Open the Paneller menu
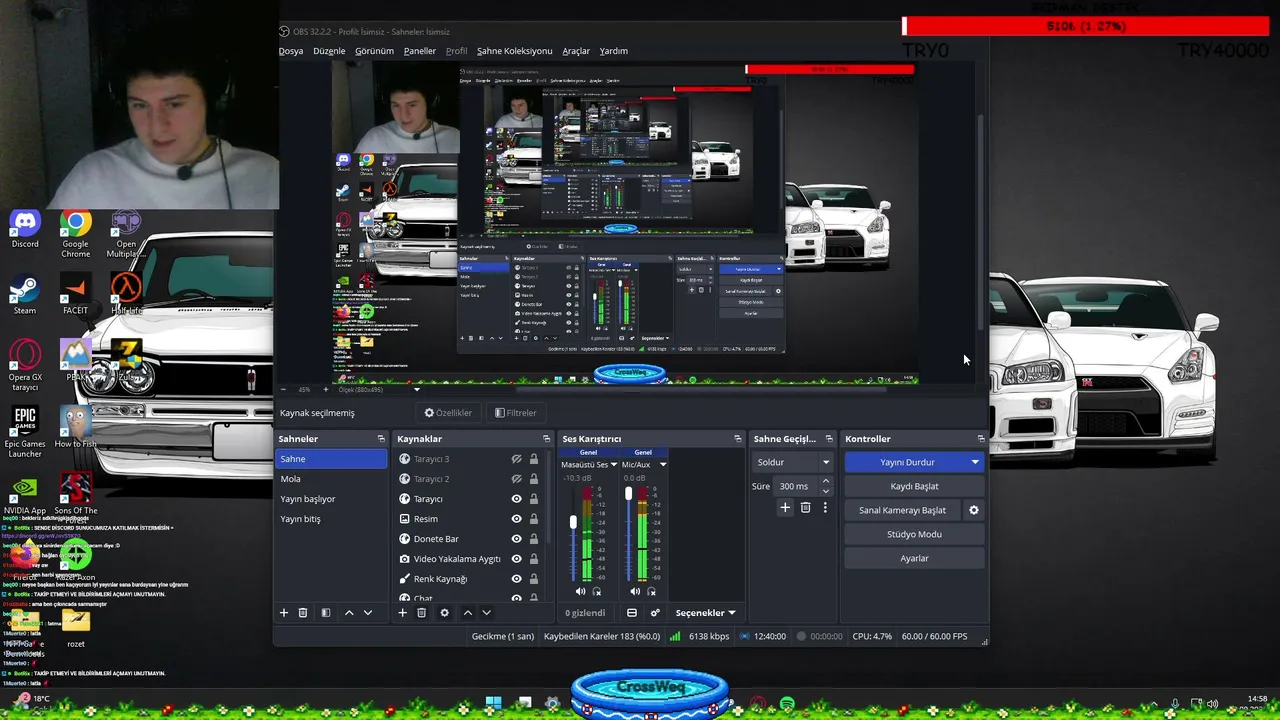Screen dimensions: 1280x720 (x=420, y=51)
